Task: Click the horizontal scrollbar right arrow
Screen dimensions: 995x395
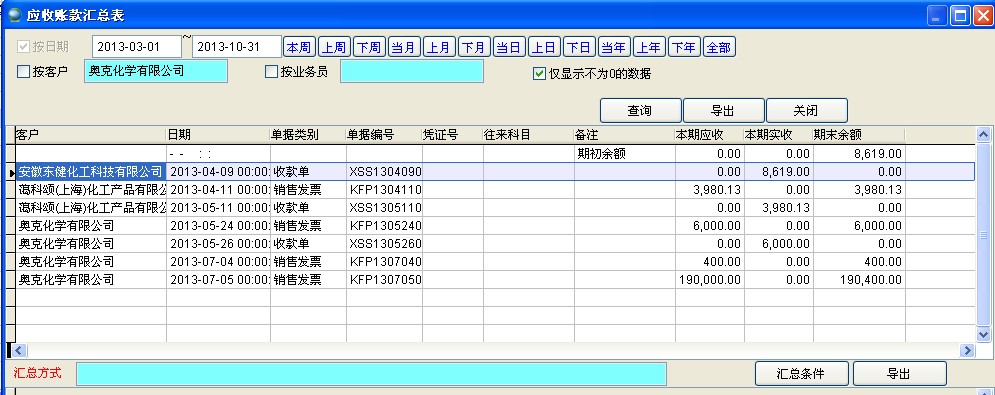Action: (968, 350)
